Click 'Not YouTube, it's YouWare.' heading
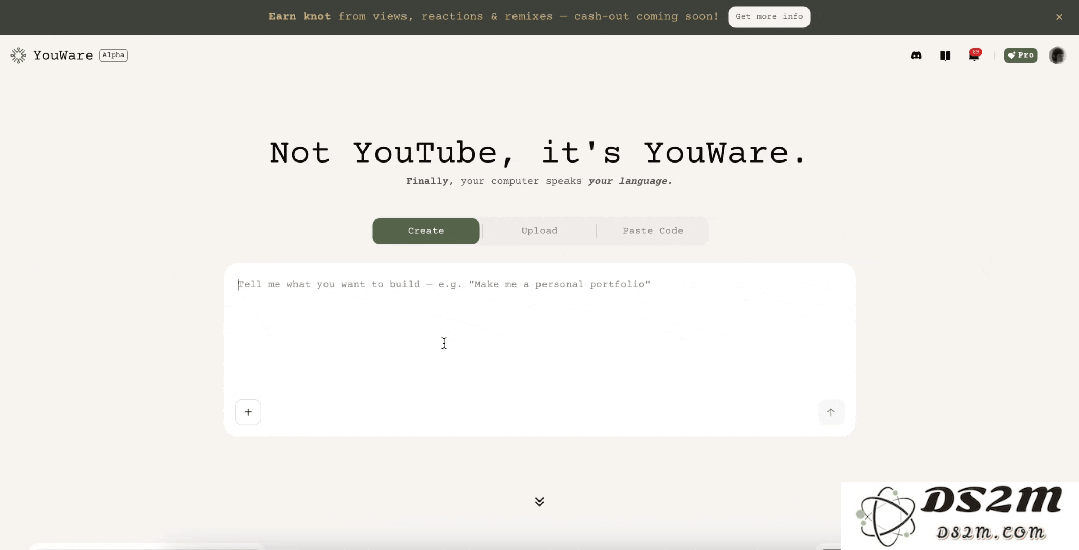 pos(538,153)
